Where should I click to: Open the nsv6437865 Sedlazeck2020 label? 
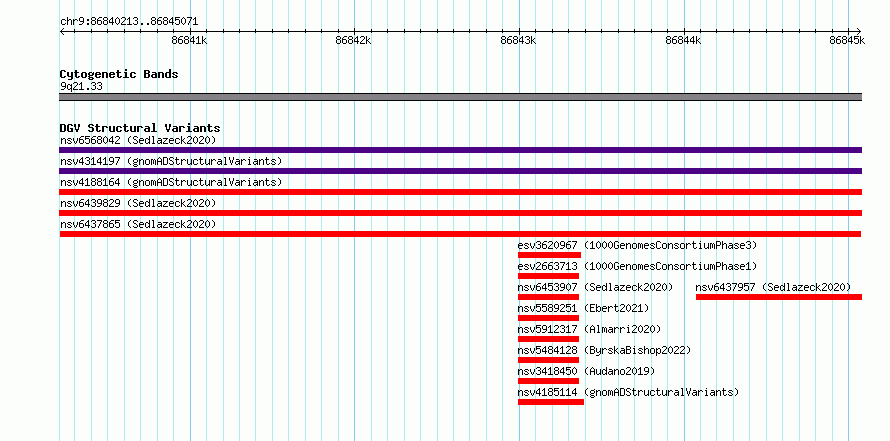tap(138, 224)
